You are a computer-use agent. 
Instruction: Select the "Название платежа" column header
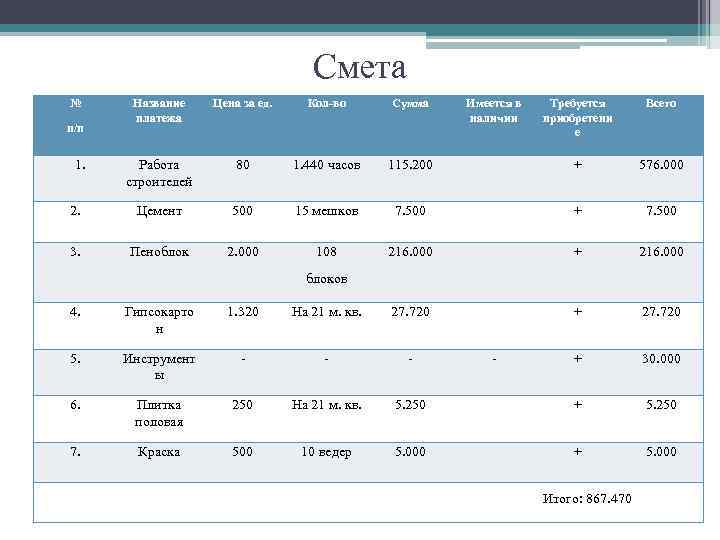tap(159, 111)
